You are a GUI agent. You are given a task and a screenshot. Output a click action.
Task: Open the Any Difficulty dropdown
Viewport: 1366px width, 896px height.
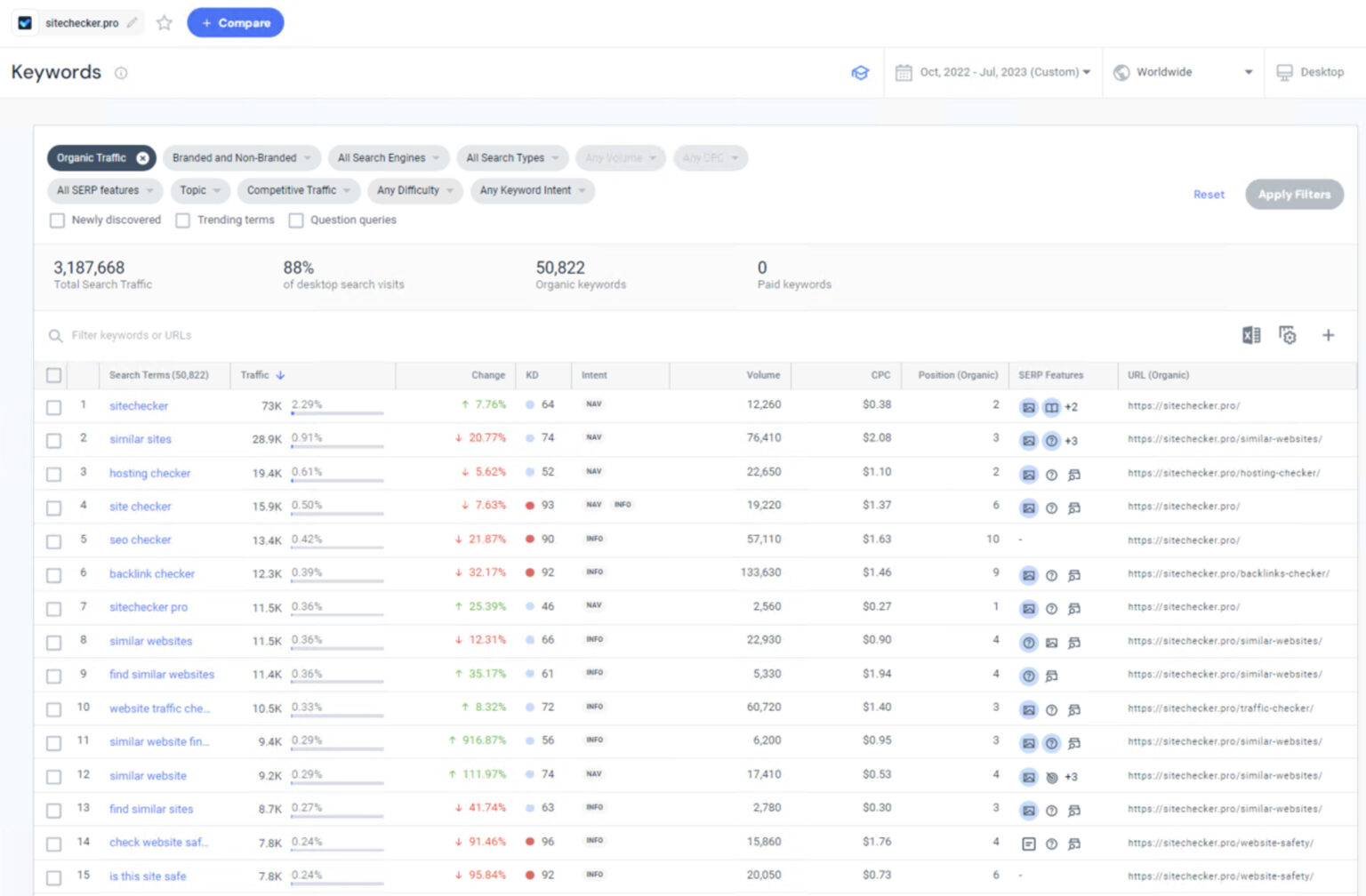tap(414, 190)
